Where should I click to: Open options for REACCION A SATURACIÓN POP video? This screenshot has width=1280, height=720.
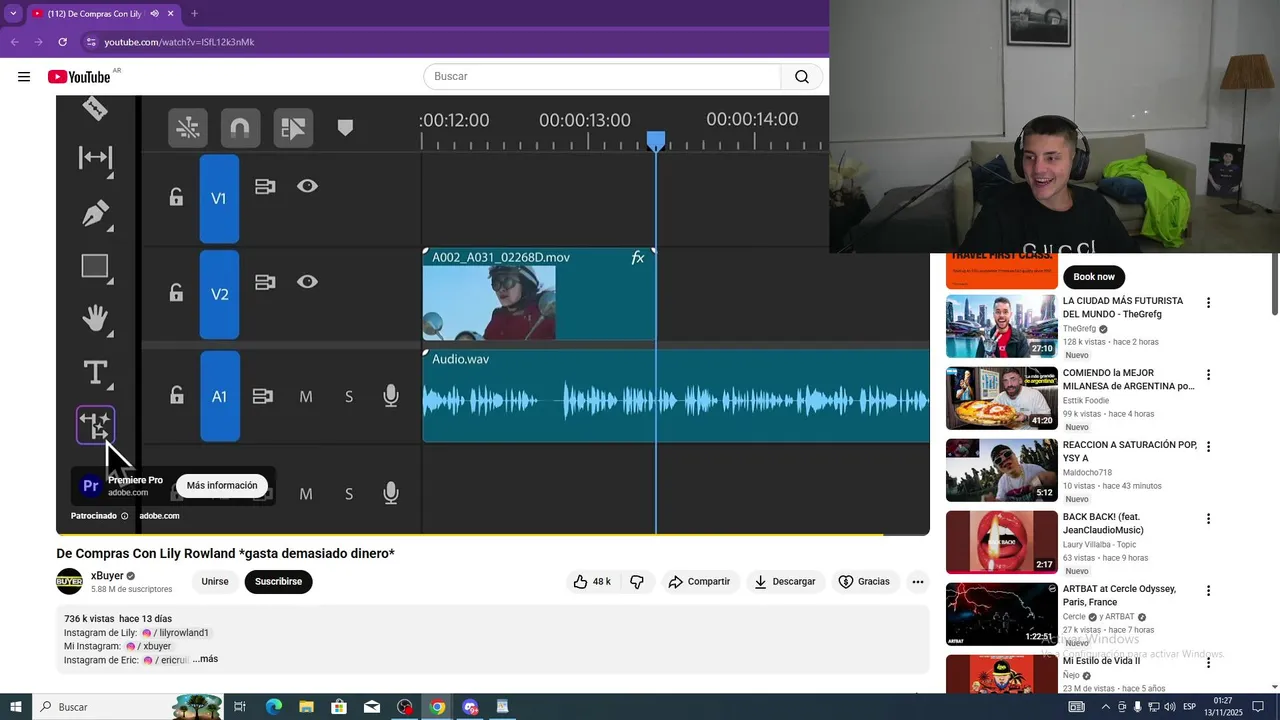click(x=1208, y=447)
